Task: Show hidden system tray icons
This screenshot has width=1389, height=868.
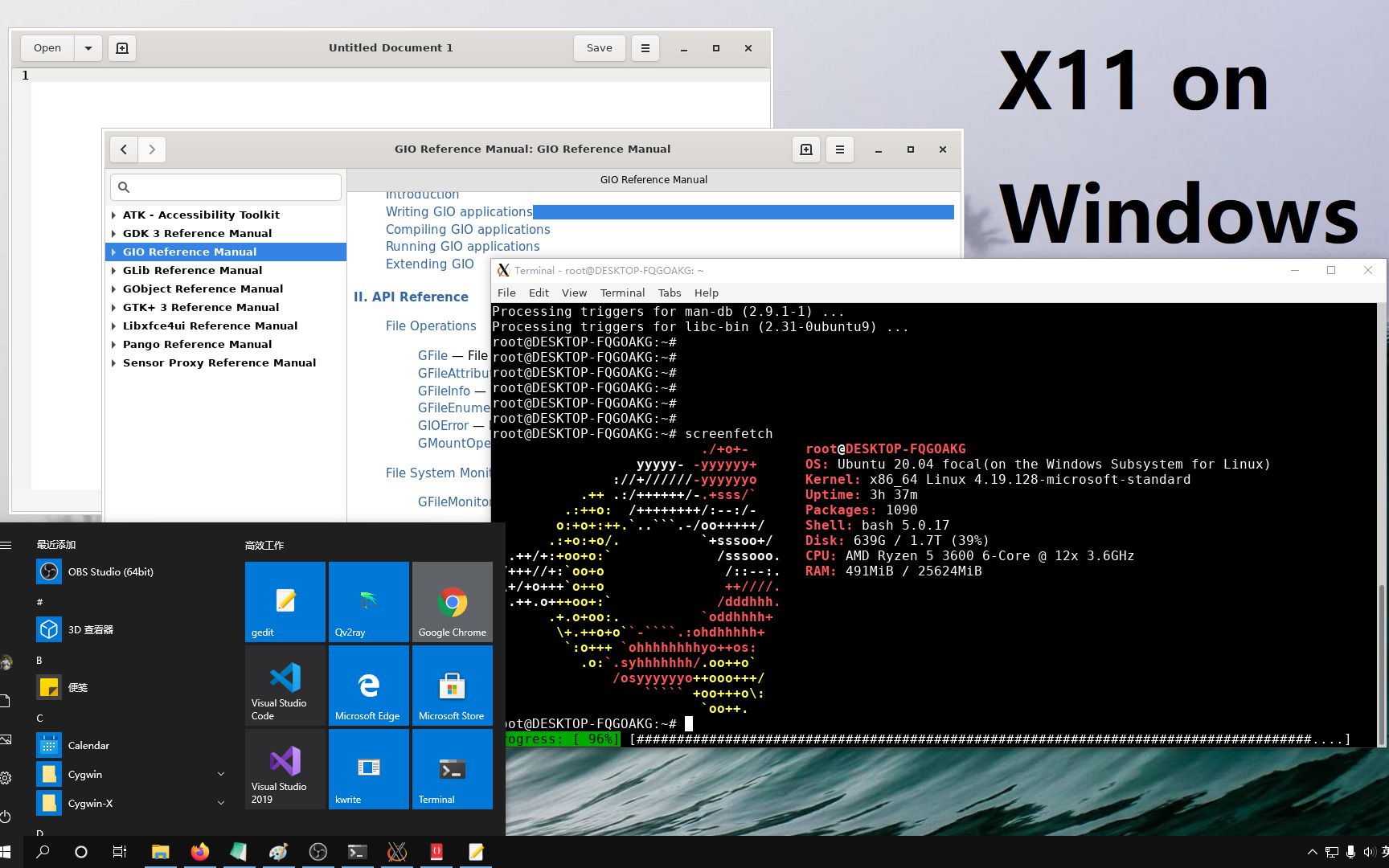Action: (x=1312, y=852)
